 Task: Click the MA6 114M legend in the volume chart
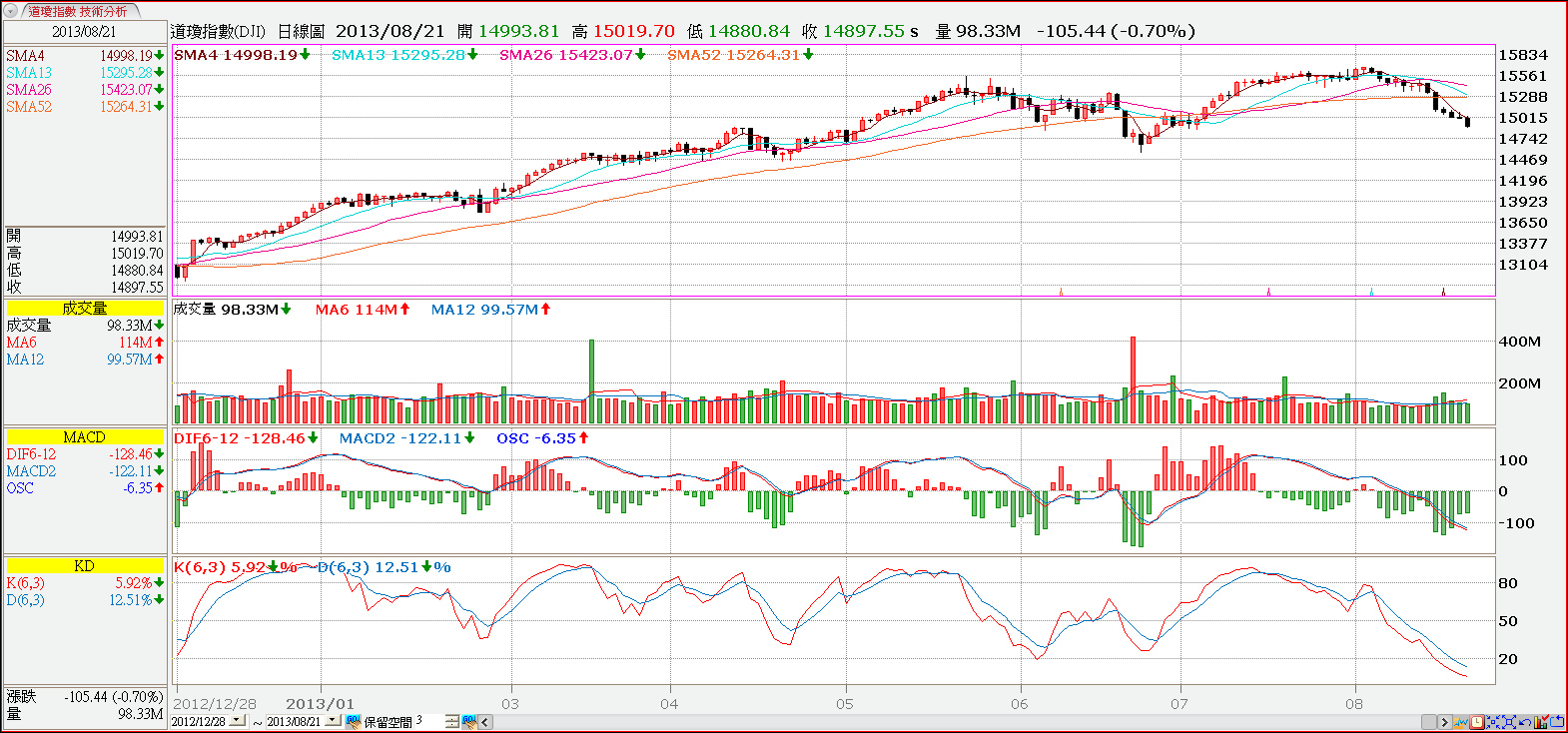[363, 310]
